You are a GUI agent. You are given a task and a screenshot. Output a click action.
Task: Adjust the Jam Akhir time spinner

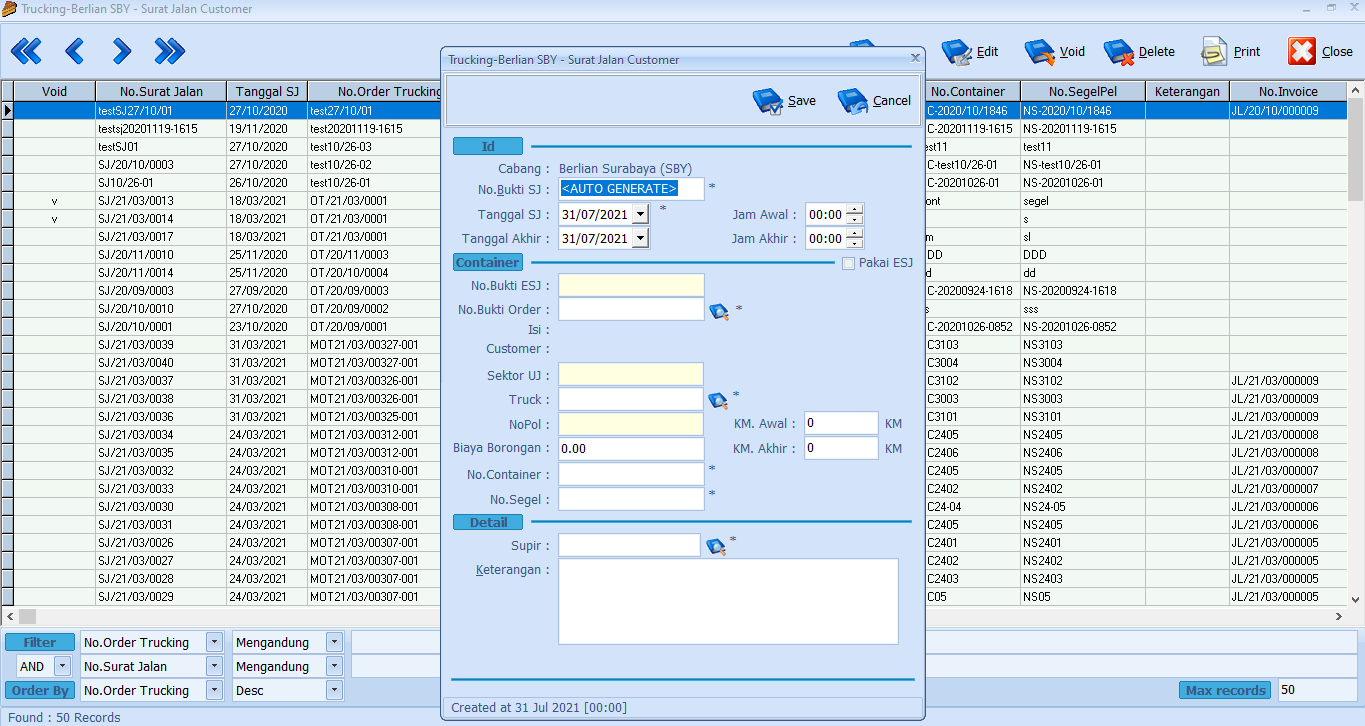[x=854, y=239]
